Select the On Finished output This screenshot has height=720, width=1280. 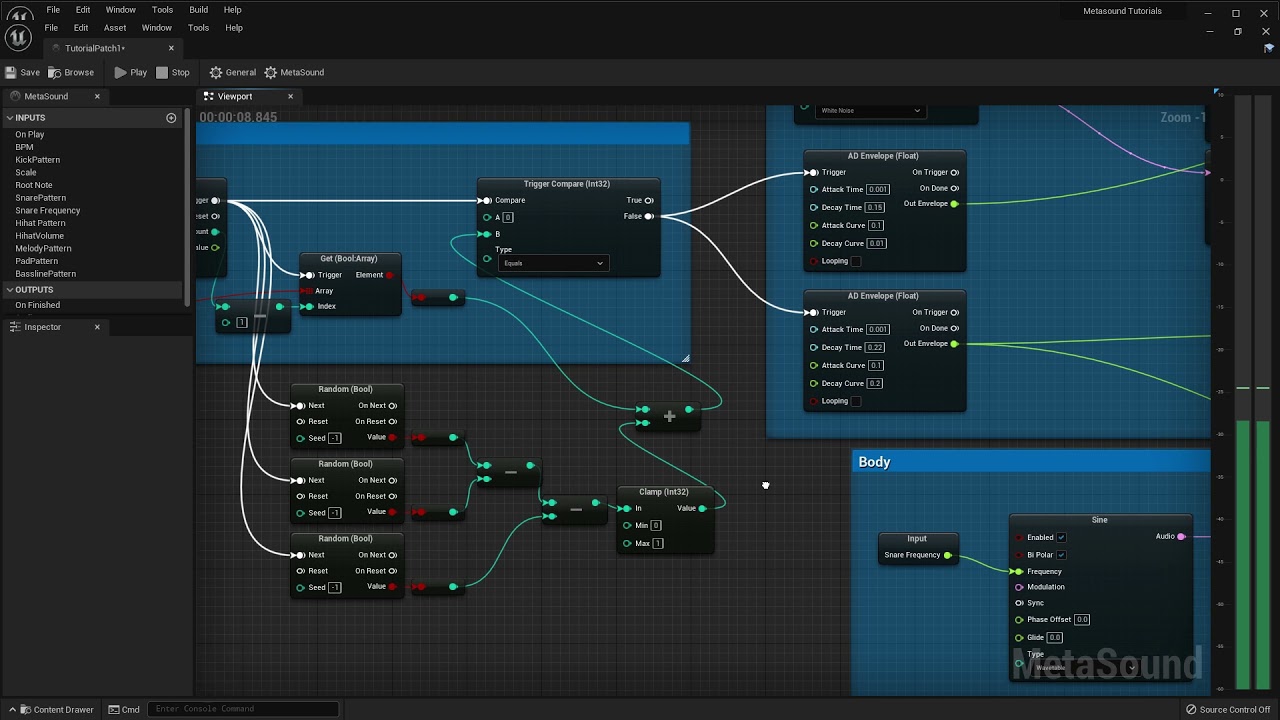(37, 305)
